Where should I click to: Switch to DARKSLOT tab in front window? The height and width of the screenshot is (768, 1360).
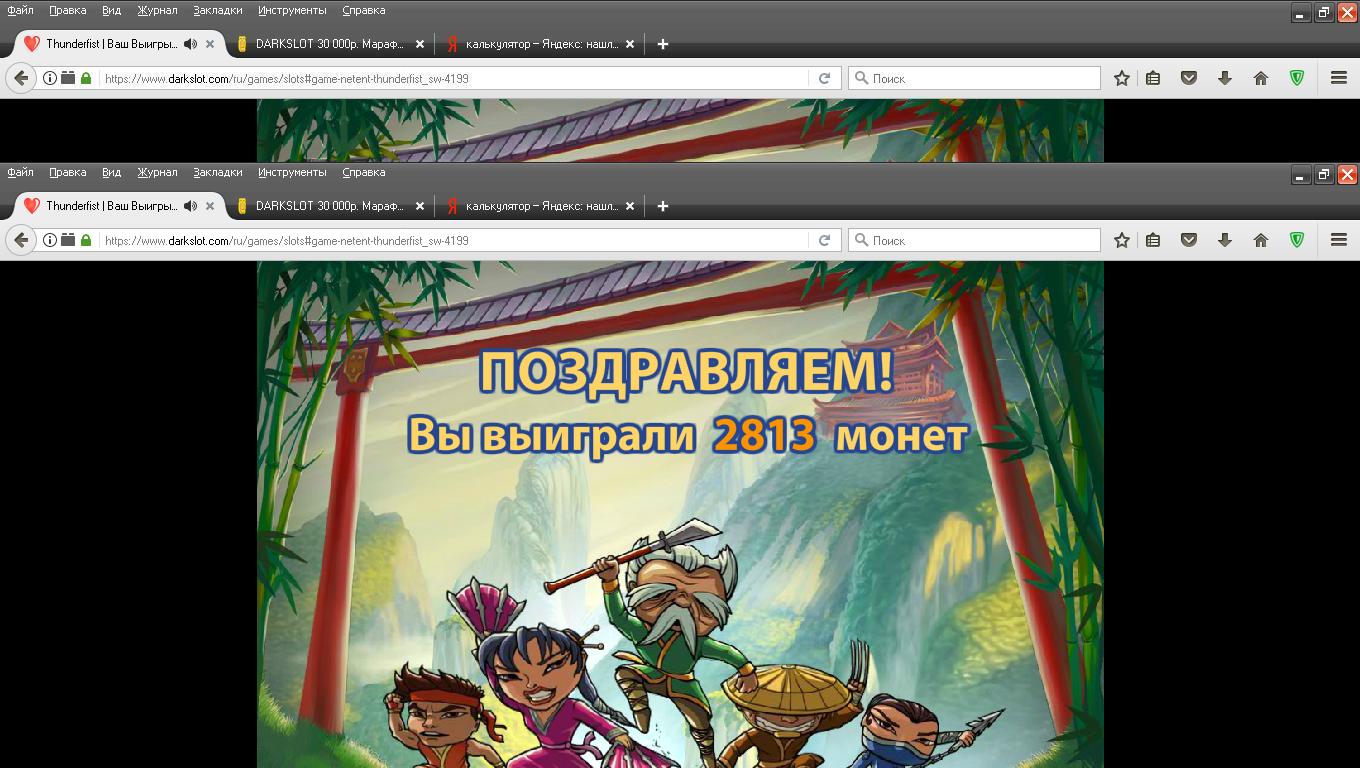[330, 206]
